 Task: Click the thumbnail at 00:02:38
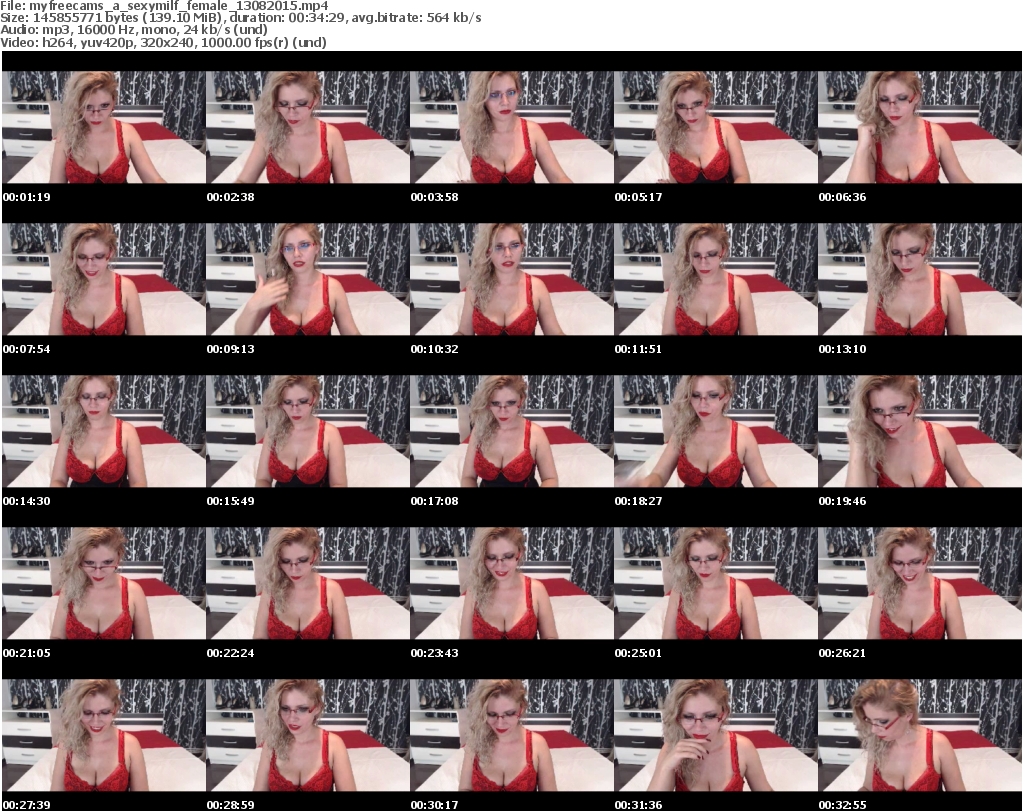pyautogui.click(x=308, y=127)
